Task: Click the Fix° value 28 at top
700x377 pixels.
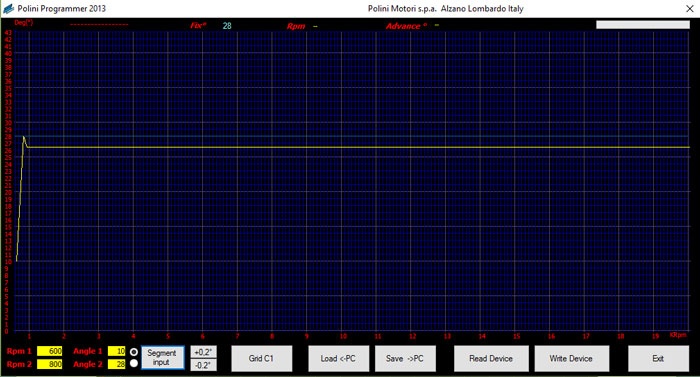Action: (x=227, y=26)
